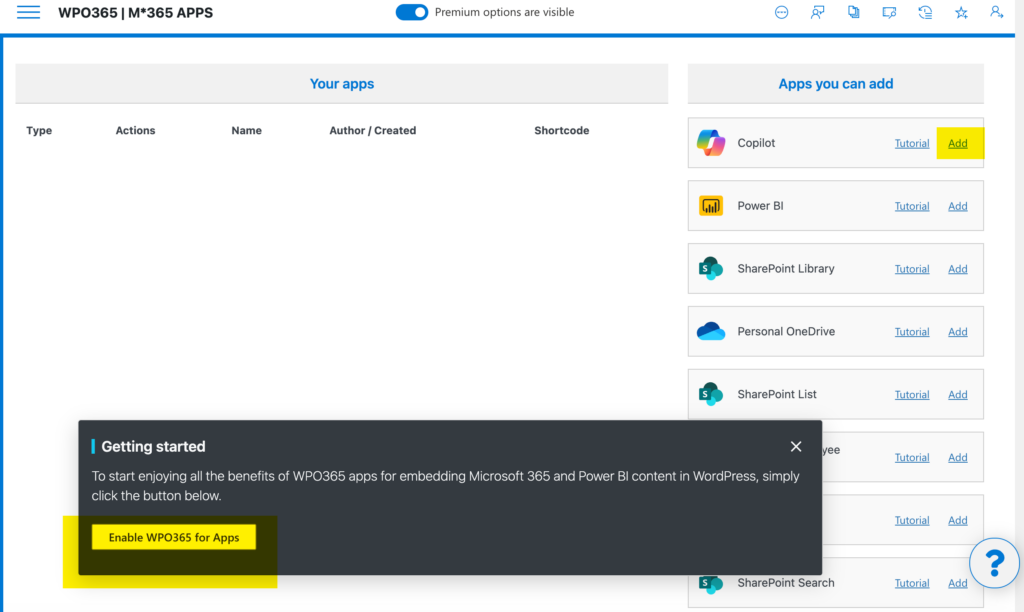Click the screen search magnifier icon

click(889, 12)
